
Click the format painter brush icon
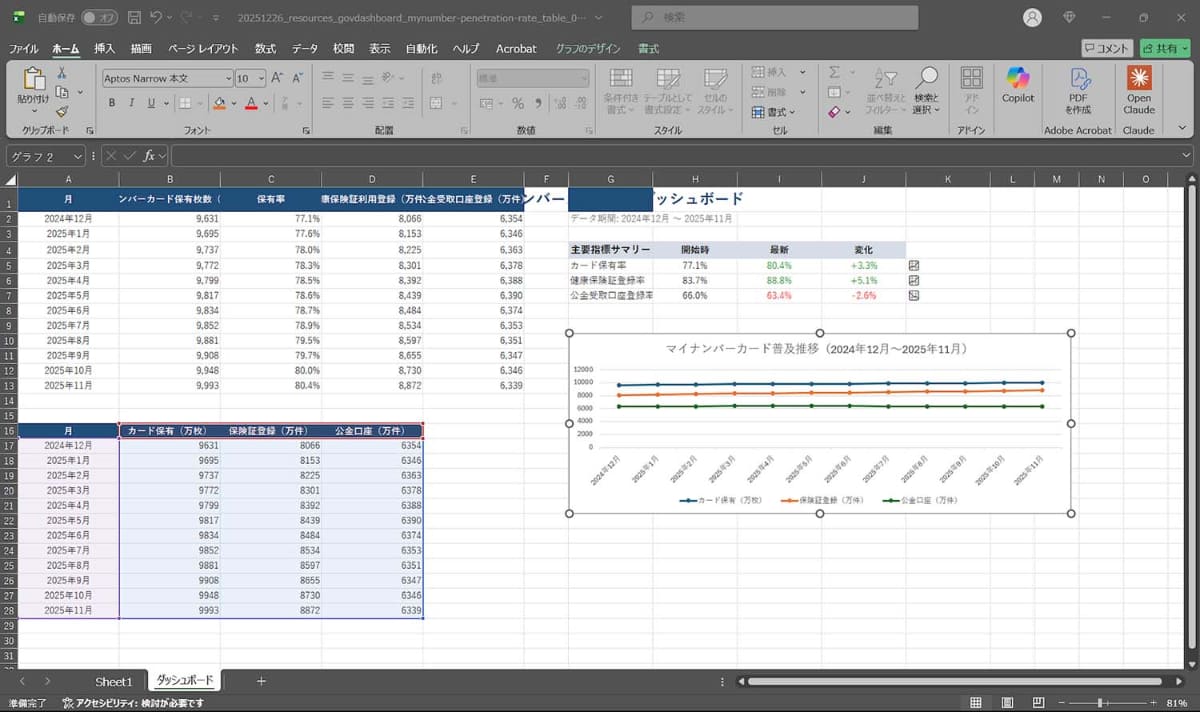coord(63,110)
